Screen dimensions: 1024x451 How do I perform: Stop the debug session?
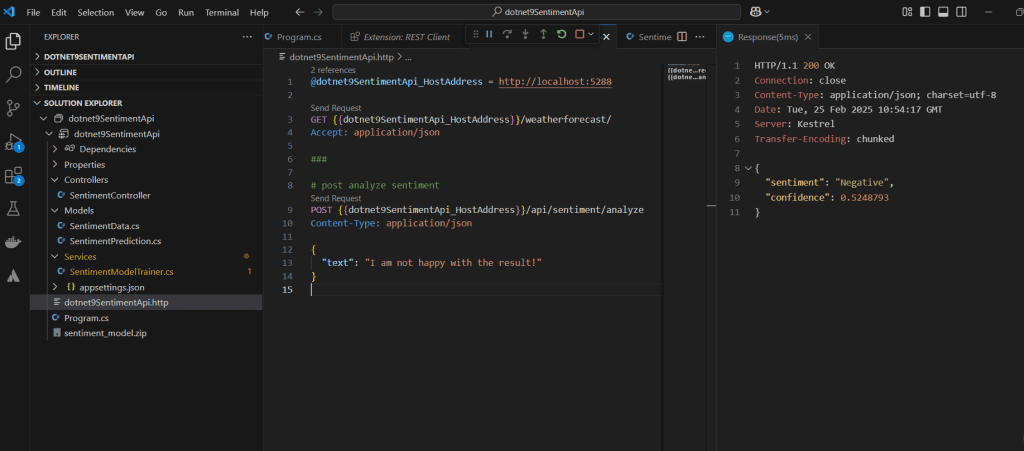click(579, 35)
